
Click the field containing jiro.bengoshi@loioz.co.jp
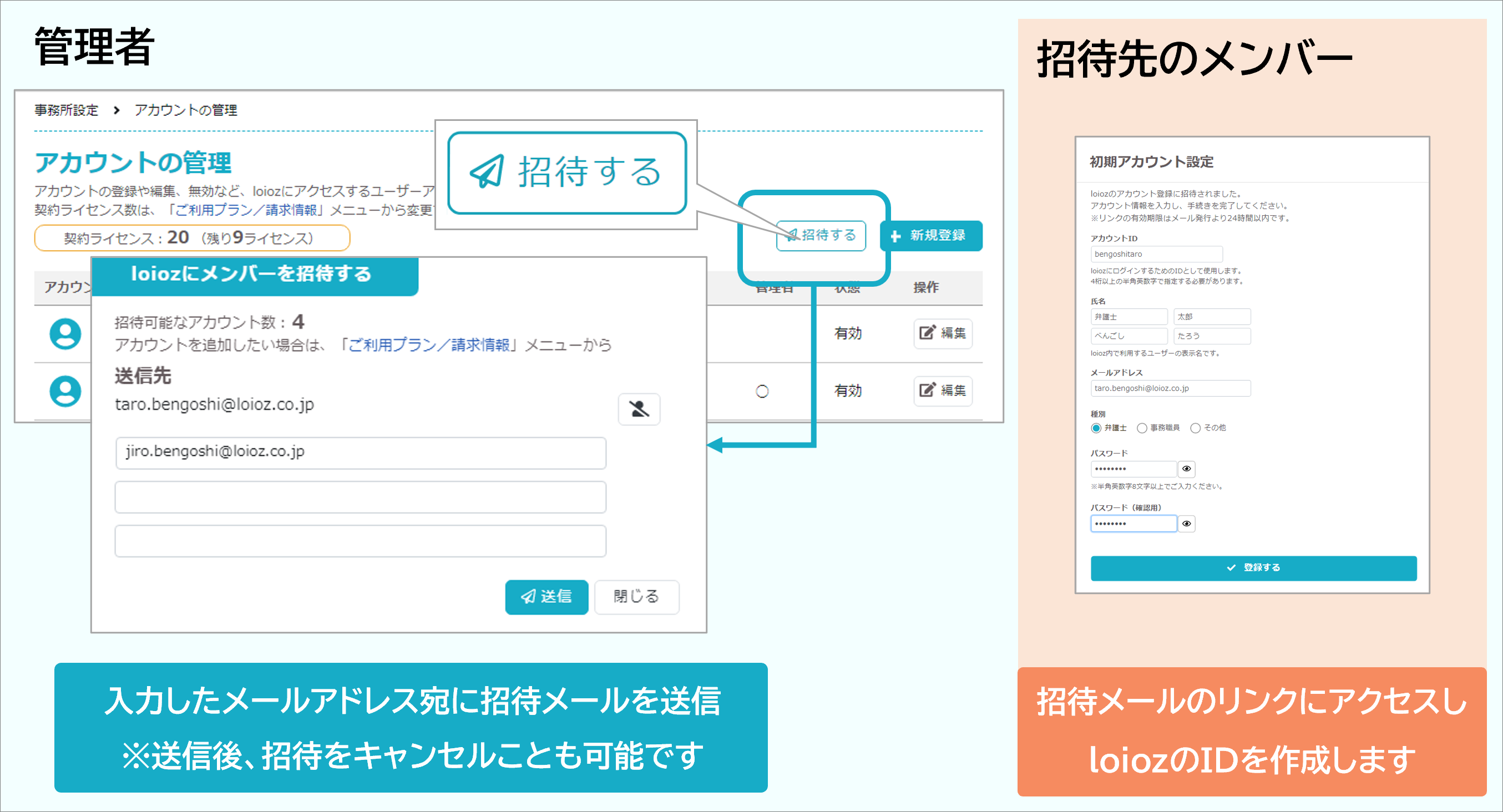point(361,453)
